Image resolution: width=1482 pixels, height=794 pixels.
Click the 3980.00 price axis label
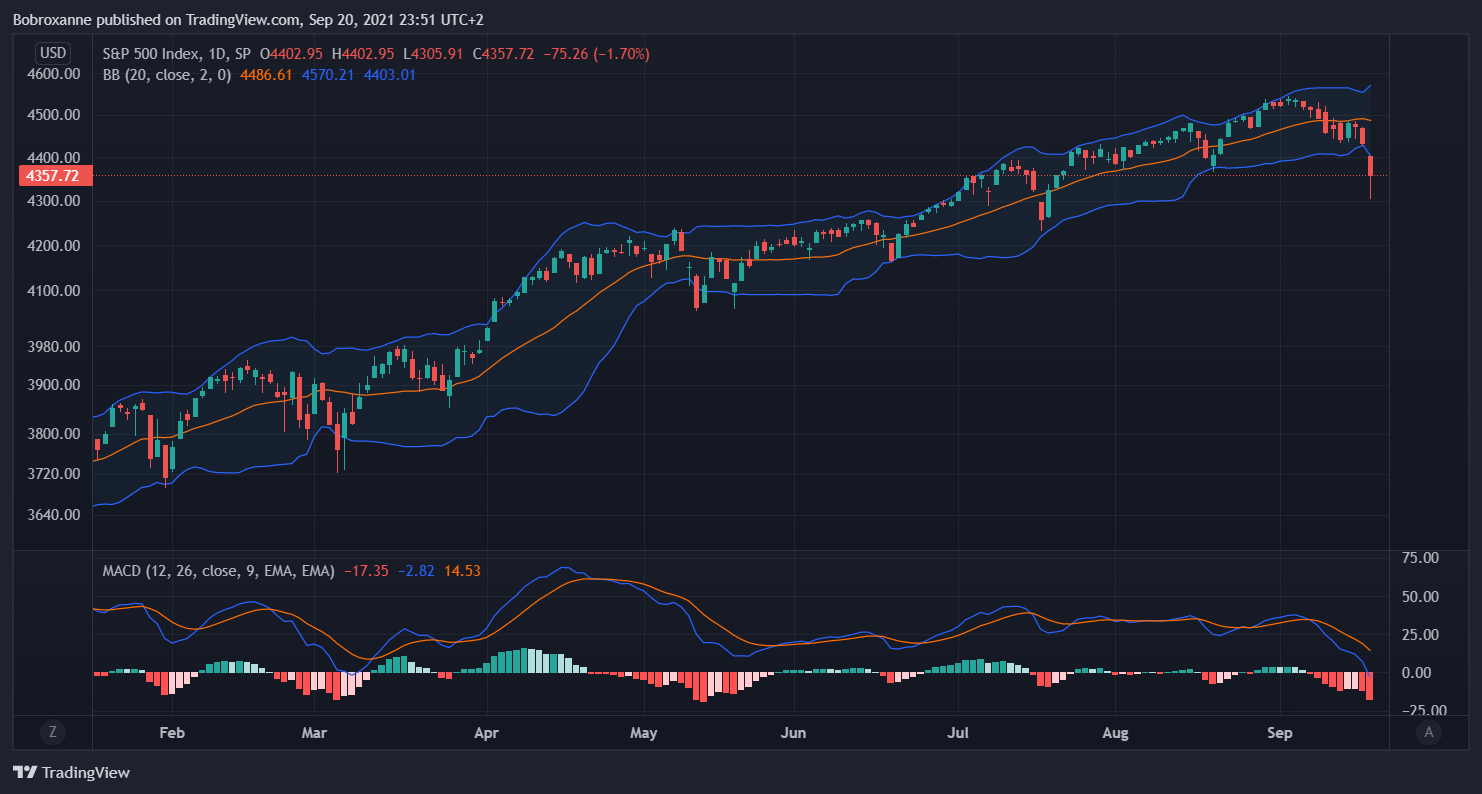[x=53, y=347]
